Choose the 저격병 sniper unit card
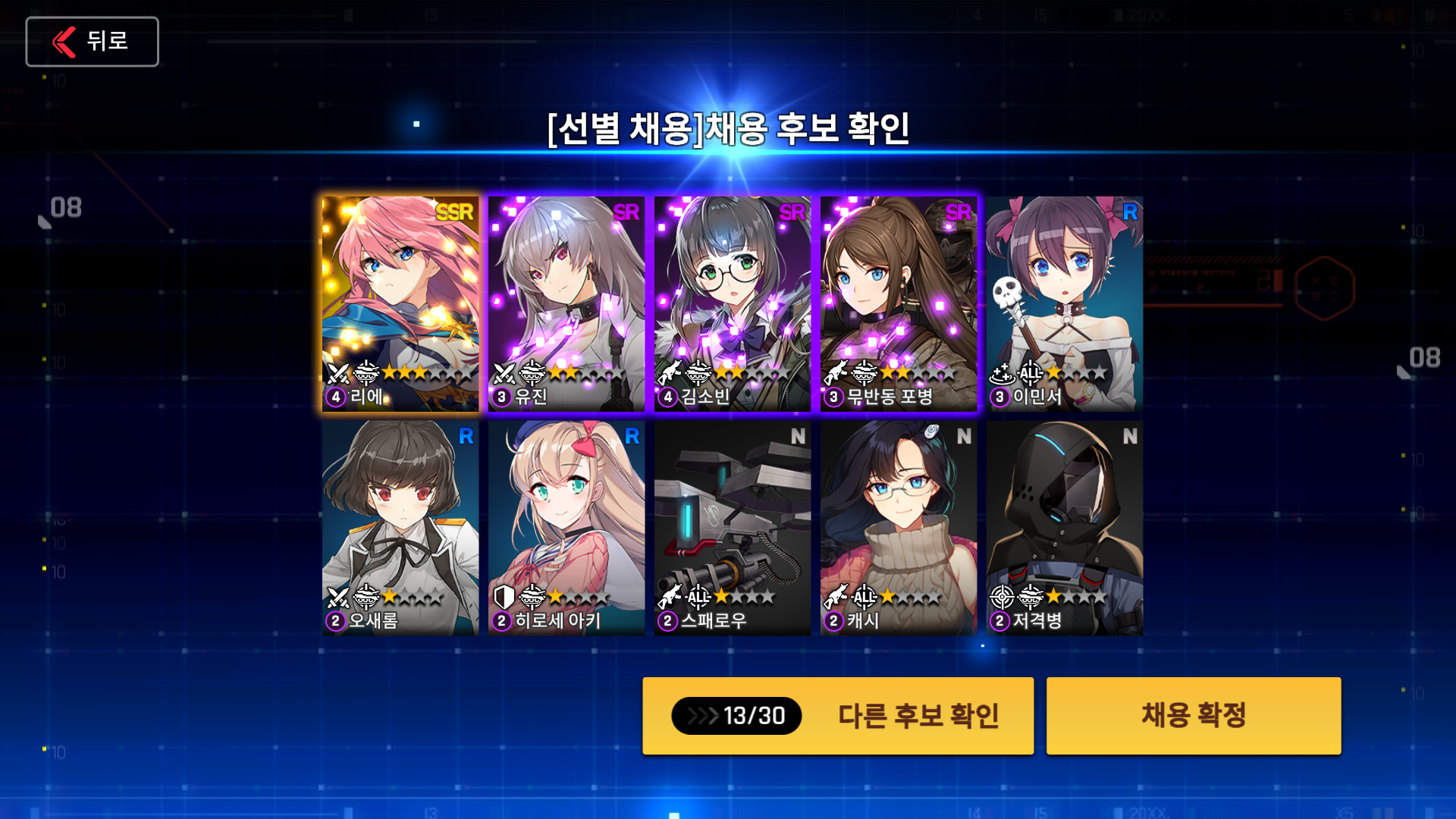This screenshot has width=1456, height=819. point(1065,529)
